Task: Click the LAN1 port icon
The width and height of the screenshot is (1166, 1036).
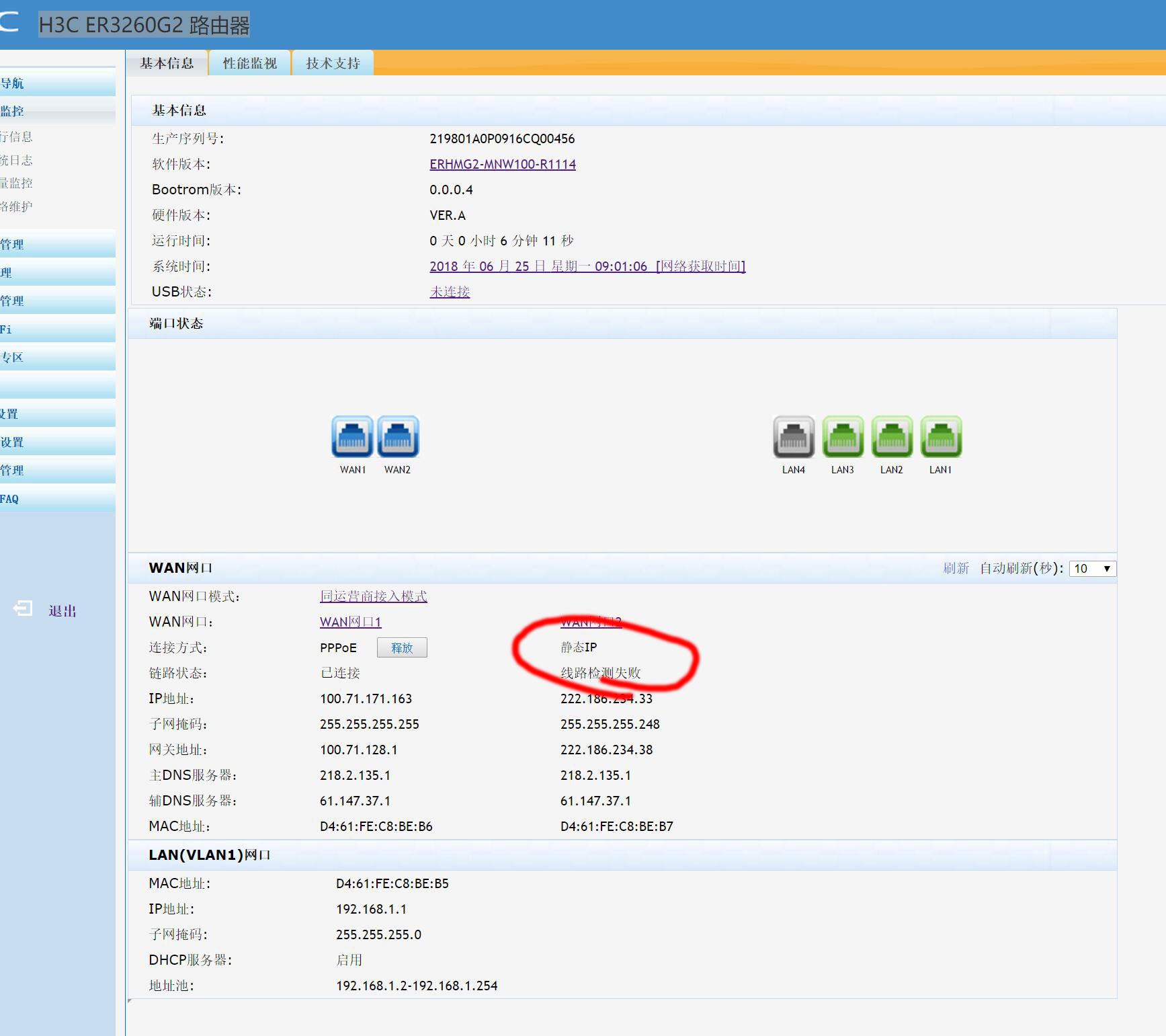Action: (x=941, y=436)
